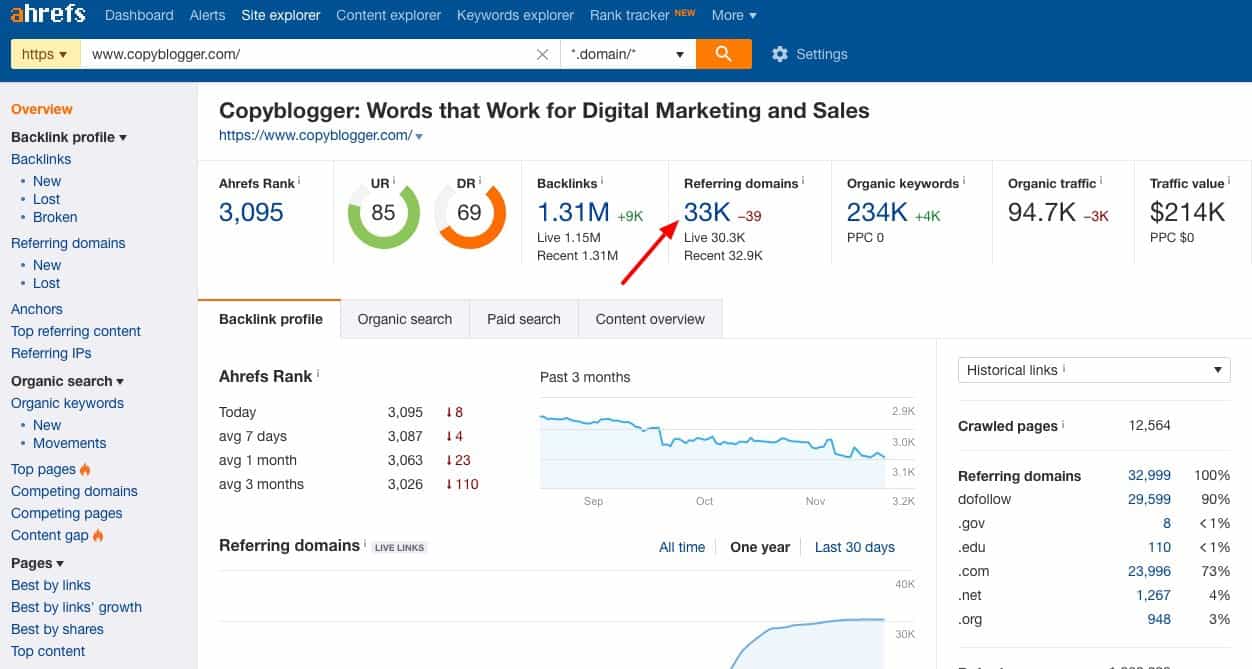The image size is (1252, 669).
Task: Click the fire icon beside Top pages
Action: 85,470
